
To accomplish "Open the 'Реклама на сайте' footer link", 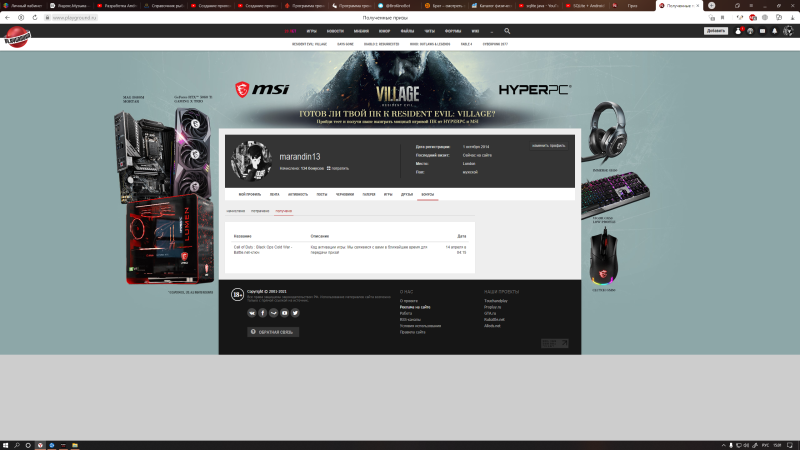I will point(415,307).
